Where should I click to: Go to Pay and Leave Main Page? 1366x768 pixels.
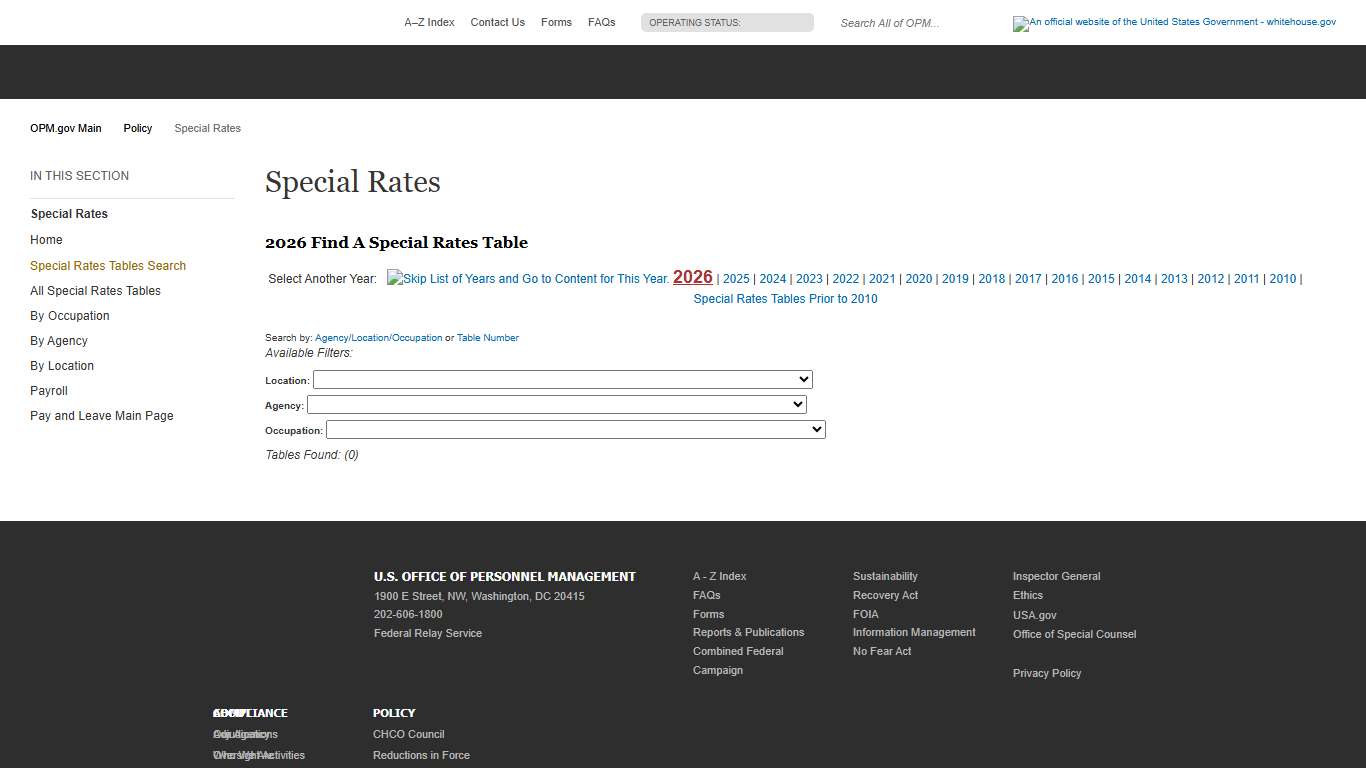click(101, 415)
